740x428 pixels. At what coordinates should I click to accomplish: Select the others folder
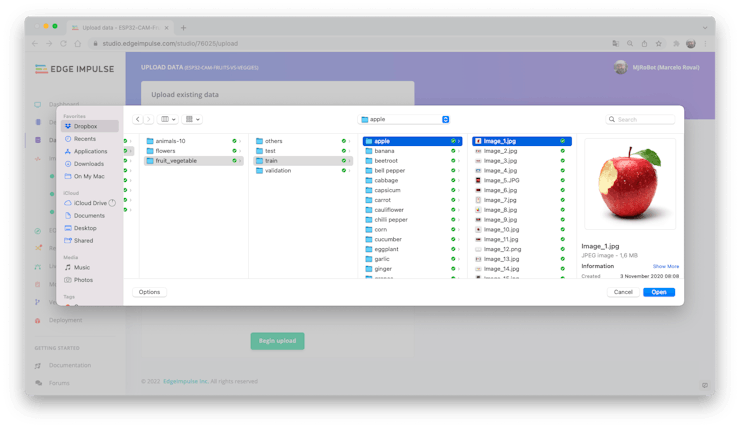(x=303, y=141)
